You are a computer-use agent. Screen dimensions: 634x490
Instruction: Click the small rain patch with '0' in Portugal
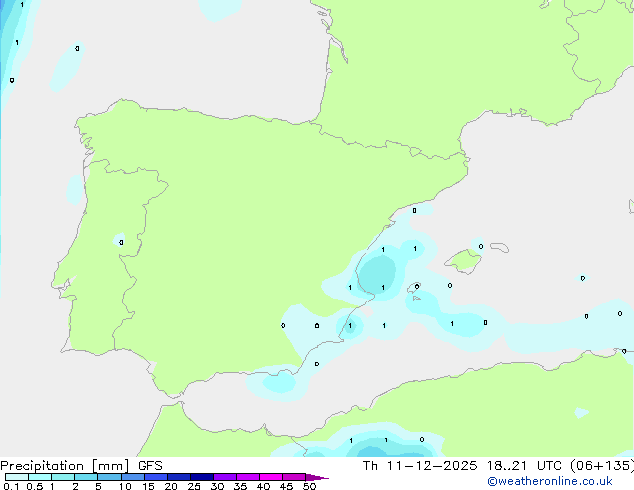[x=121, y=242]
